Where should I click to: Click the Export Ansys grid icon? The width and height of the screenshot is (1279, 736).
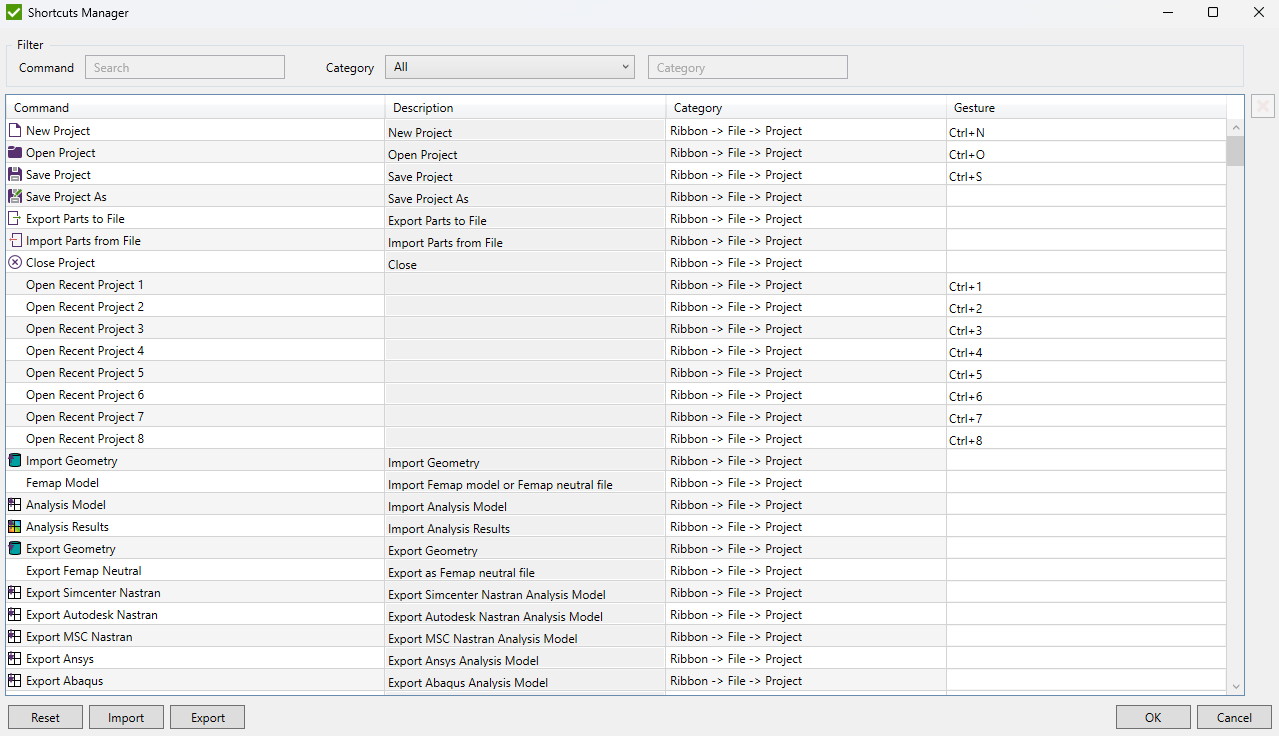15,659
